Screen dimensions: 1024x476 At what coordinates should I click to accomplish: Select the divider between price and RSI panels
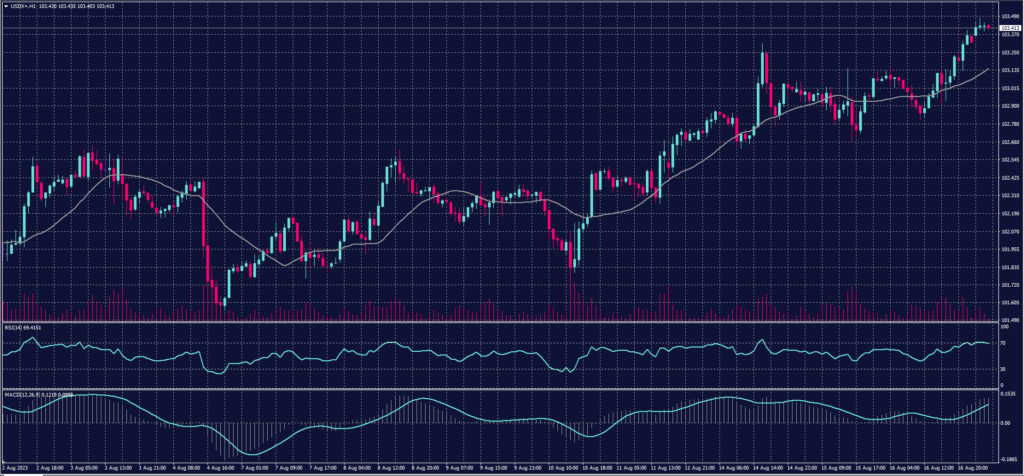(x=500, y=323)
